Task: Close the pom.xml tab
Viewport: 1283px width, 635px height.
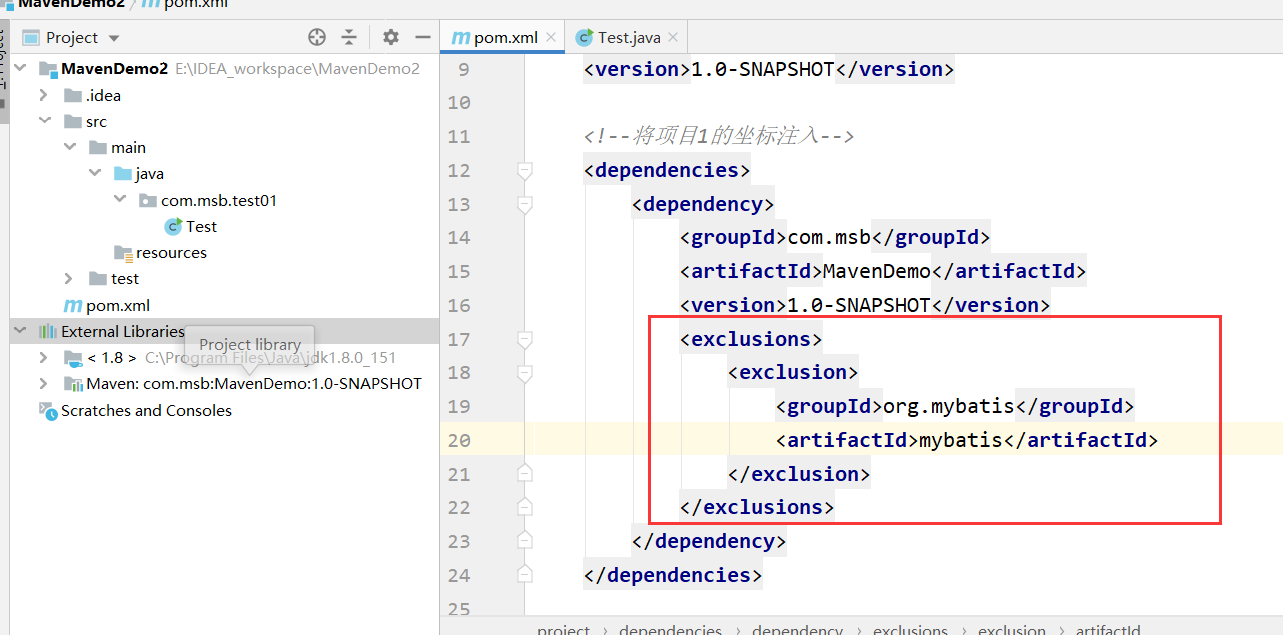Action: pos(551,38)
